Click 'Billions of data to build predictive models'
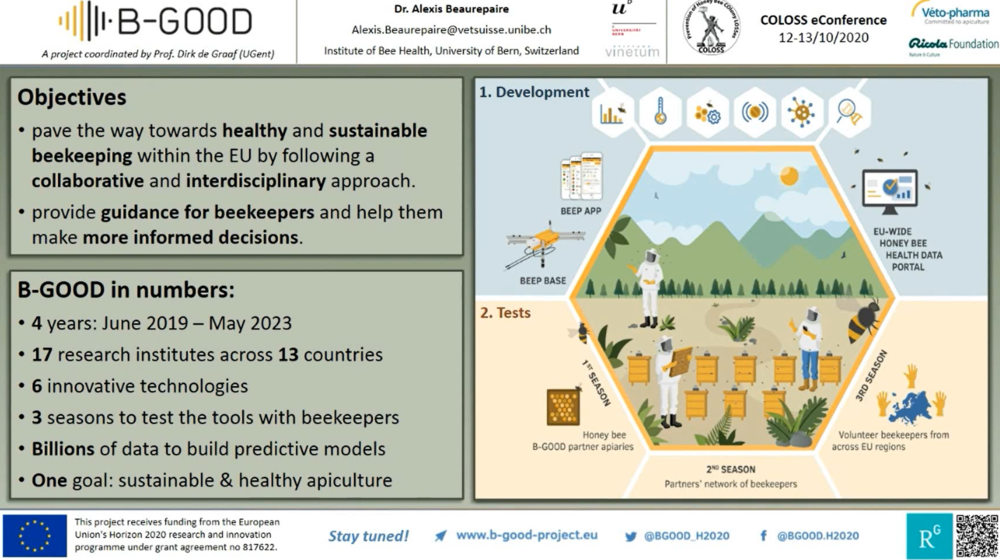The height and width of the screenshot is (560, 1000). pyautogui.click(x=209, y=448)
